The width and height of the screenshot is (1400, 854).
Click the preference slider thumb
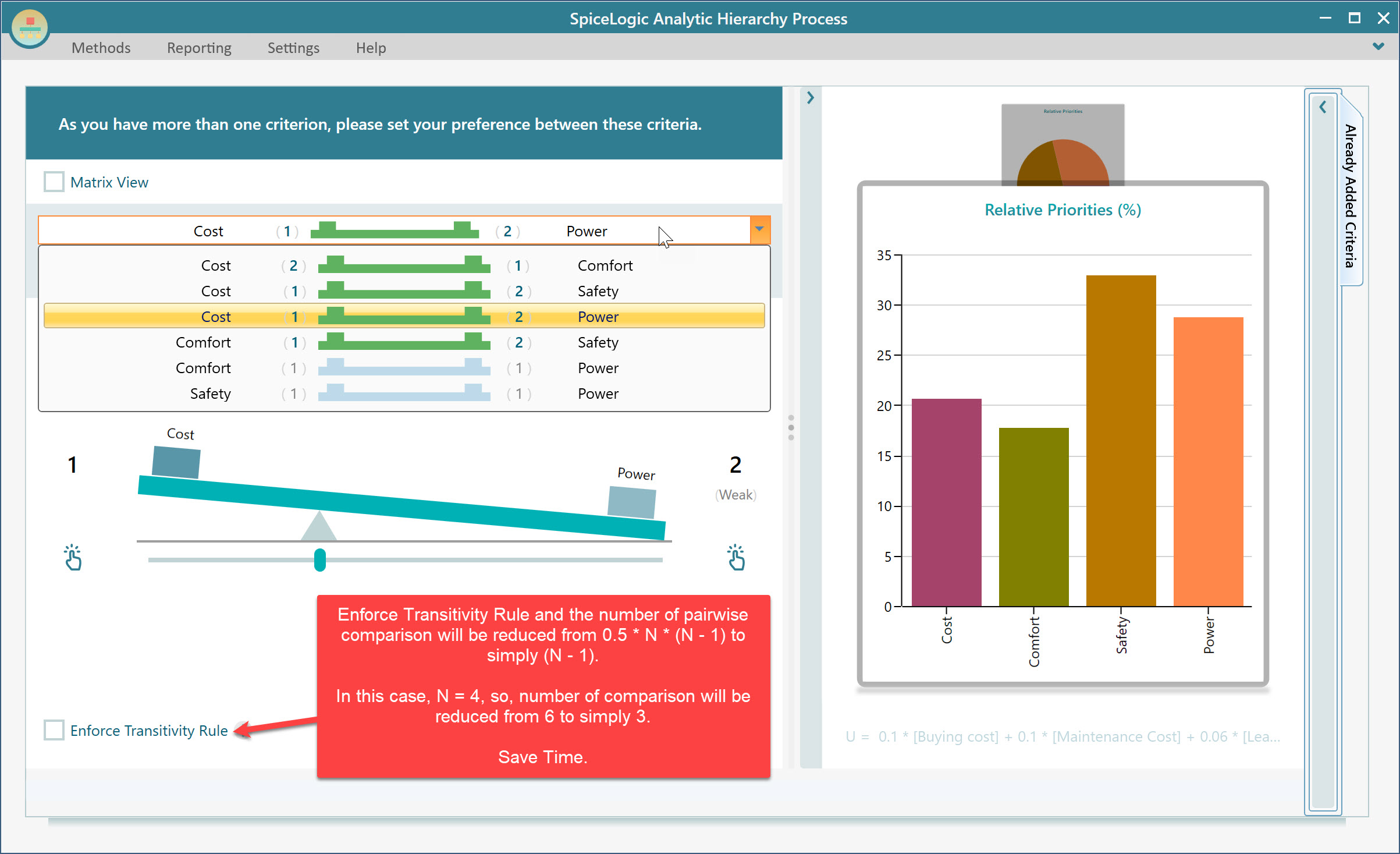coord(320,560)
